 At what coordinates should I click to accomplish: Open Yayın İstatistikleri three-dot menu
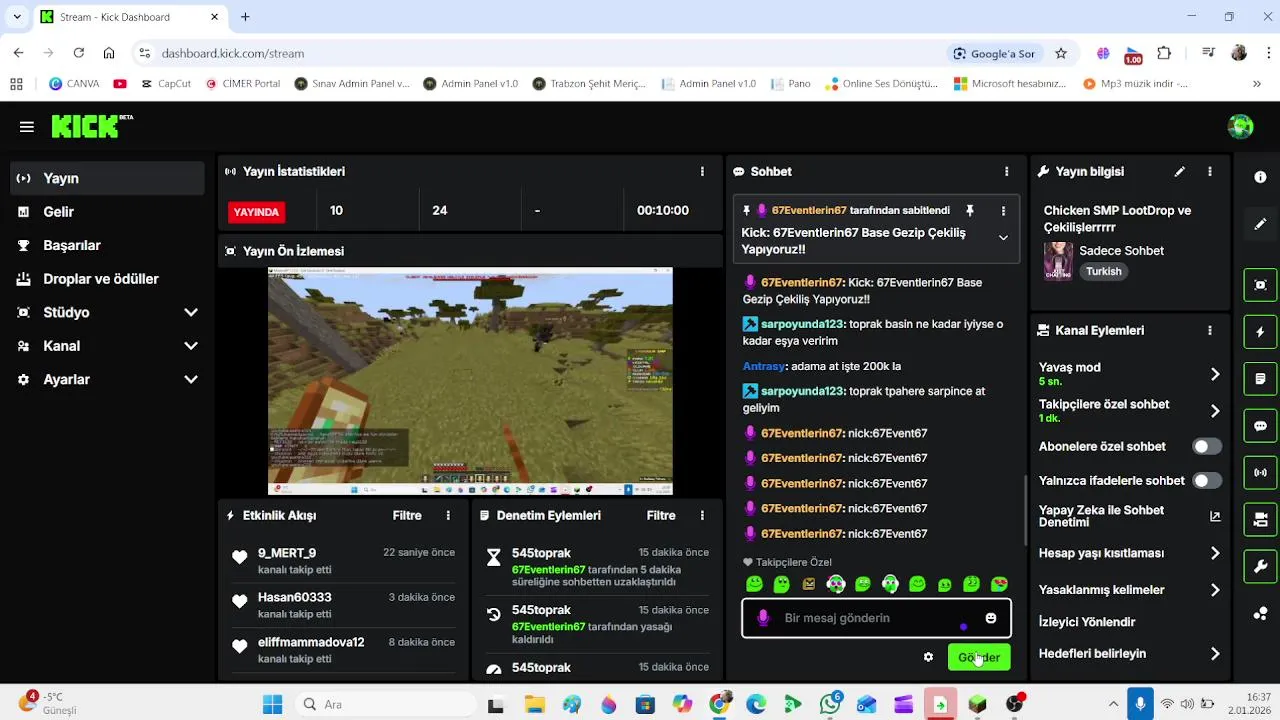coord(703,172)
